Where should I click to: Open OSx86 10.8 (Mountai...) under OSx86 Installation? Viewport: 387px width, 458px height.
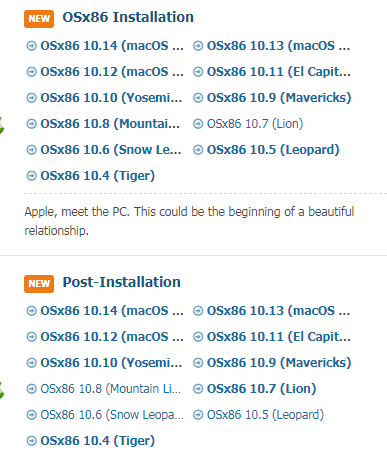click(x=110, y=124)
